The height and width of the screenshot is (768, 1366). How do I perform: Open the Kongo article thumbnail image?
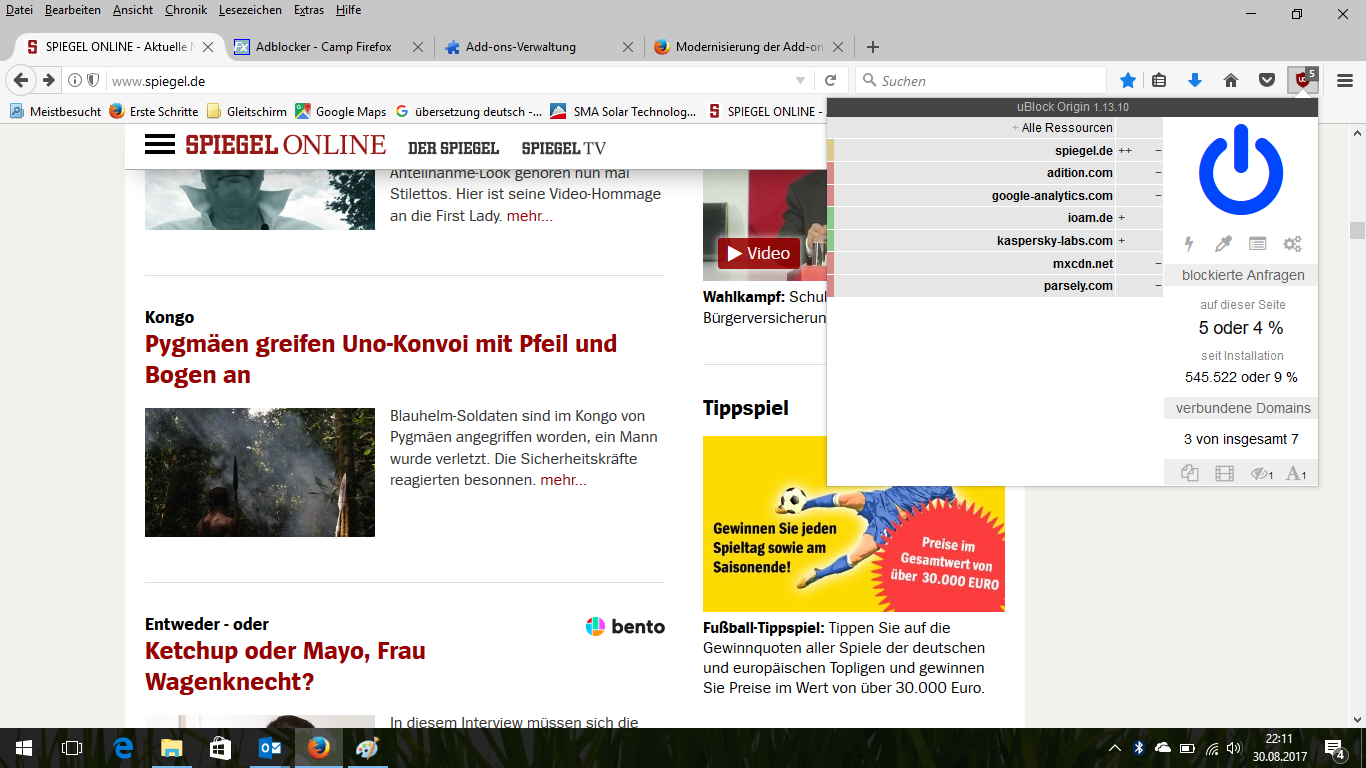coord(260,472)
